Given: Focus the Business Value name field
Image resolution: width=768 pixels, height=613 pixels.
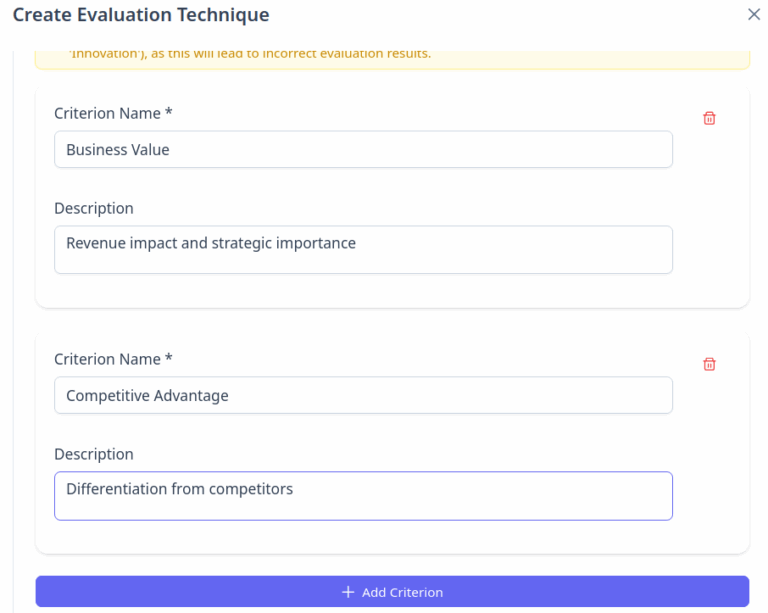Looking at the screenshot, I should [363, 150].
